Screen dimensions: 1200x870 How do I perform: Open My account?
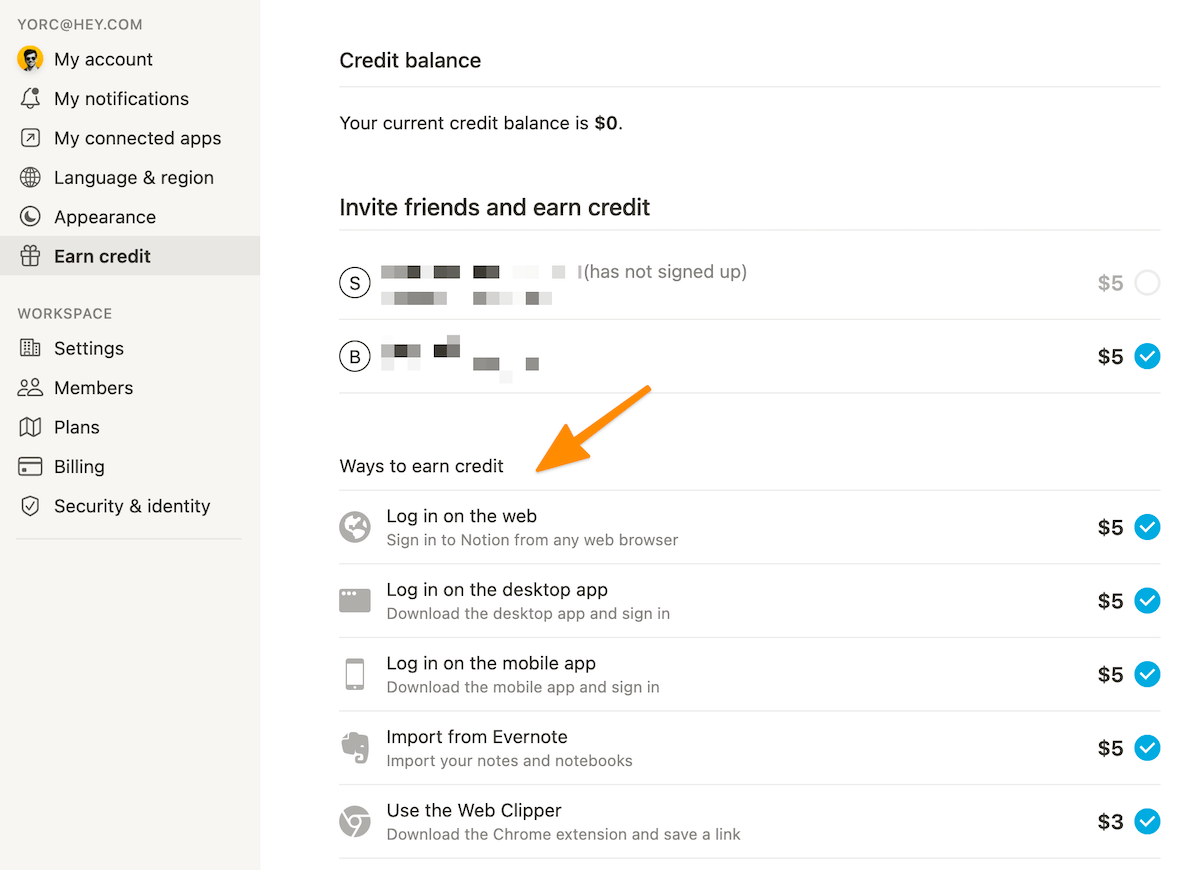coord(102,59)
